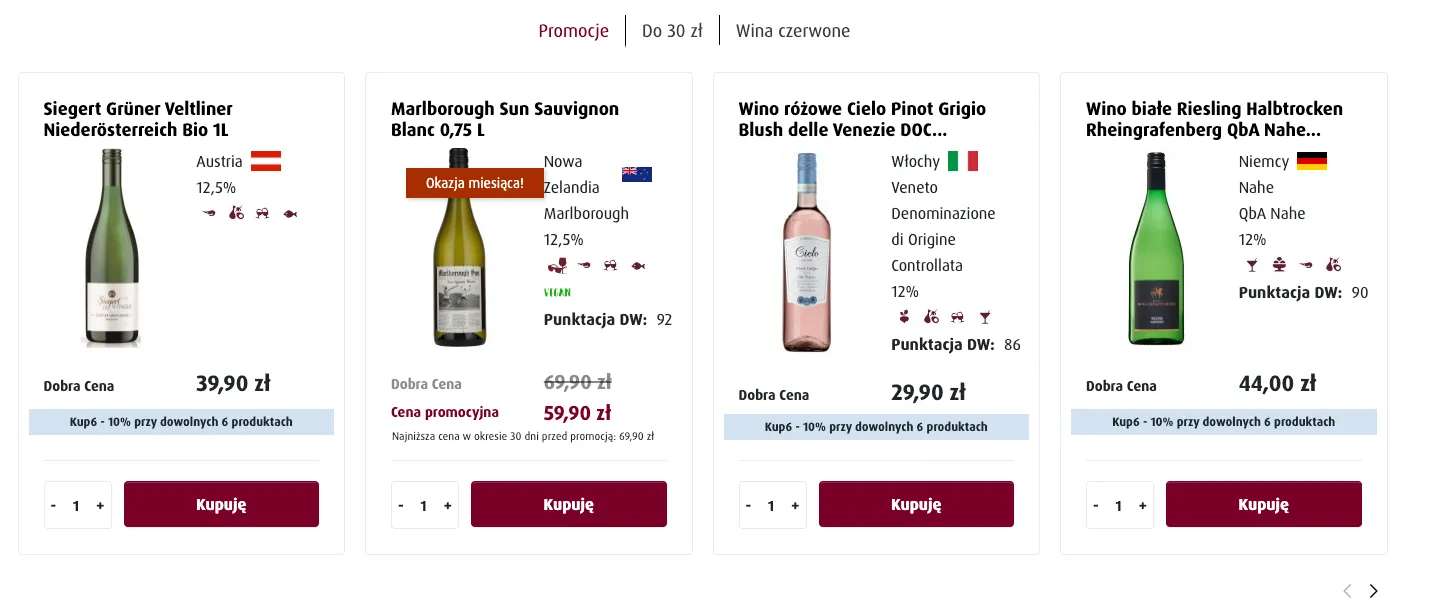Screen dimensions: 1430x614
Task: Increase quantity for Riesling Halbtrocken wine
Action: (x=1142, y=506)
